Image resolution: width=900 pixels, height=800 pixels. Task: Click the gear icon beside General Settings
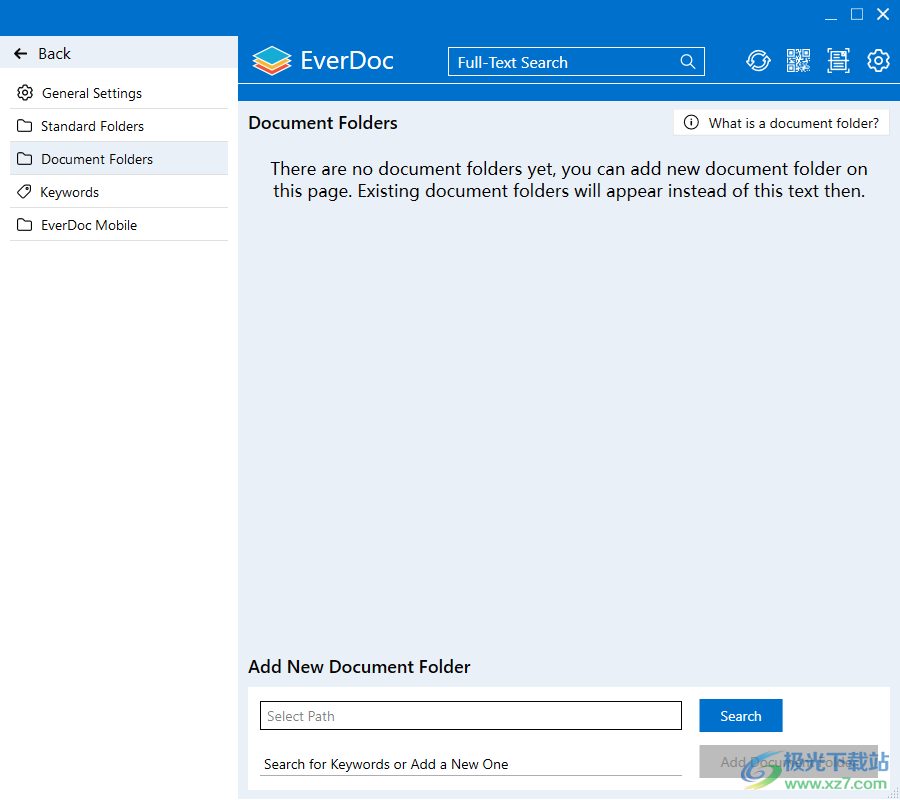pos(25,92)
